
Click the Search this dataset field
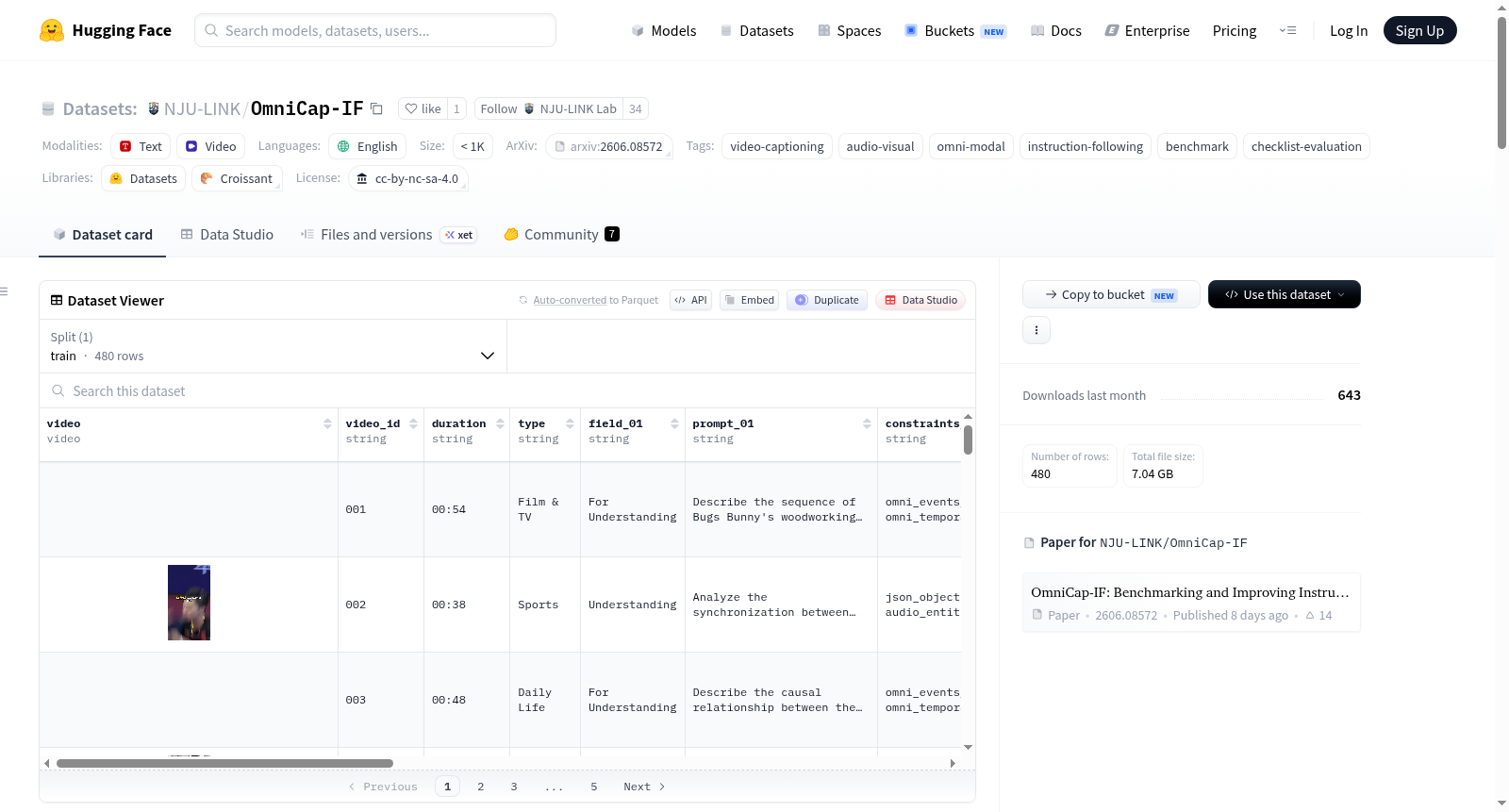(x=507, y=391)
